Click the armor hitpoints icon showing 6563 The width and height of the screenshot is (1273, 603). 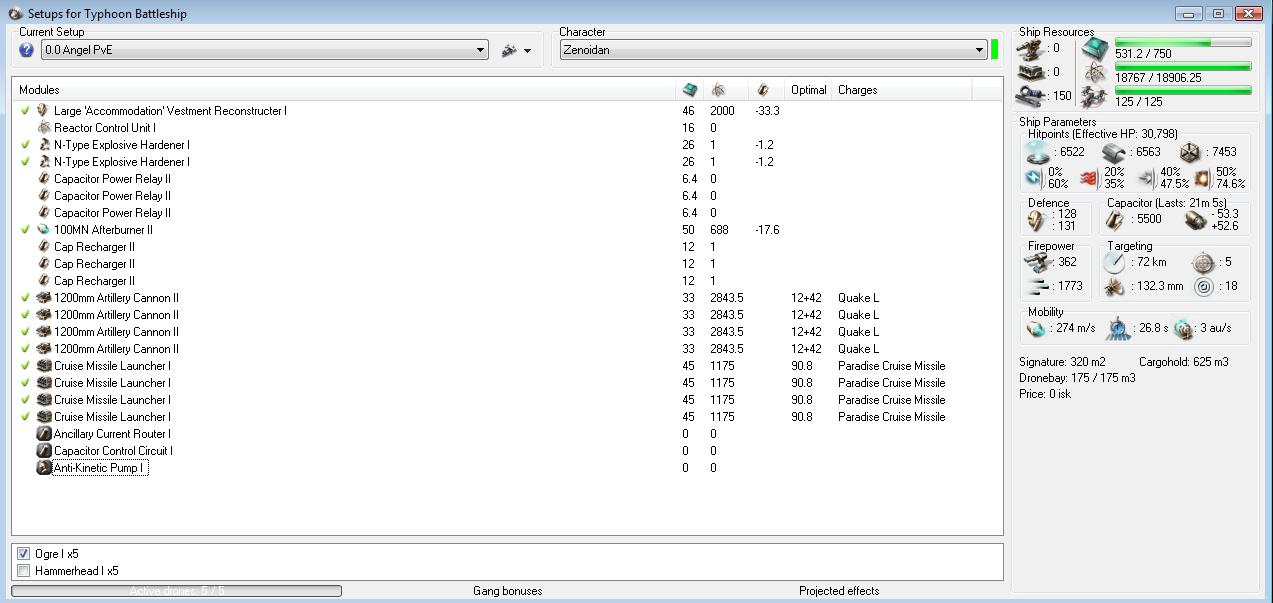tap(1115, 153)
